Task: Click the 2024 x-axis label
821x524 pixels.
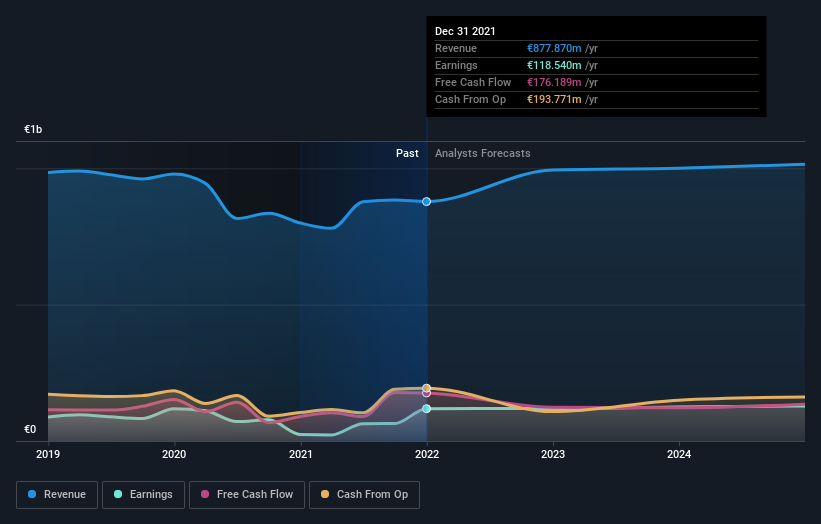Action: [679, 454]
